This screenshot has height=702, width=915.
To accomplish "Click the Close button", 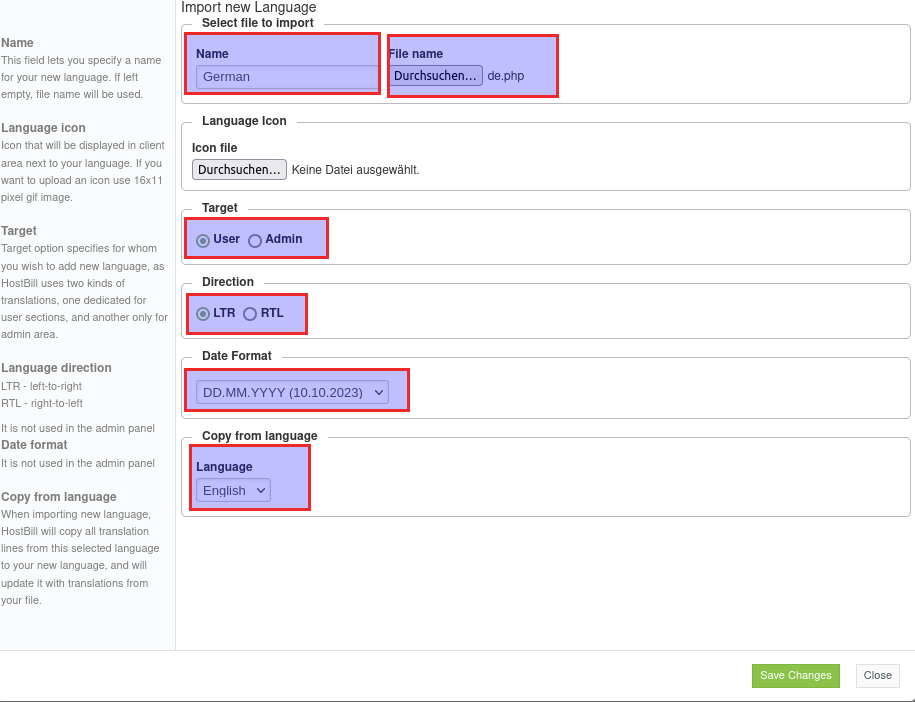I will tap(877, 675).
